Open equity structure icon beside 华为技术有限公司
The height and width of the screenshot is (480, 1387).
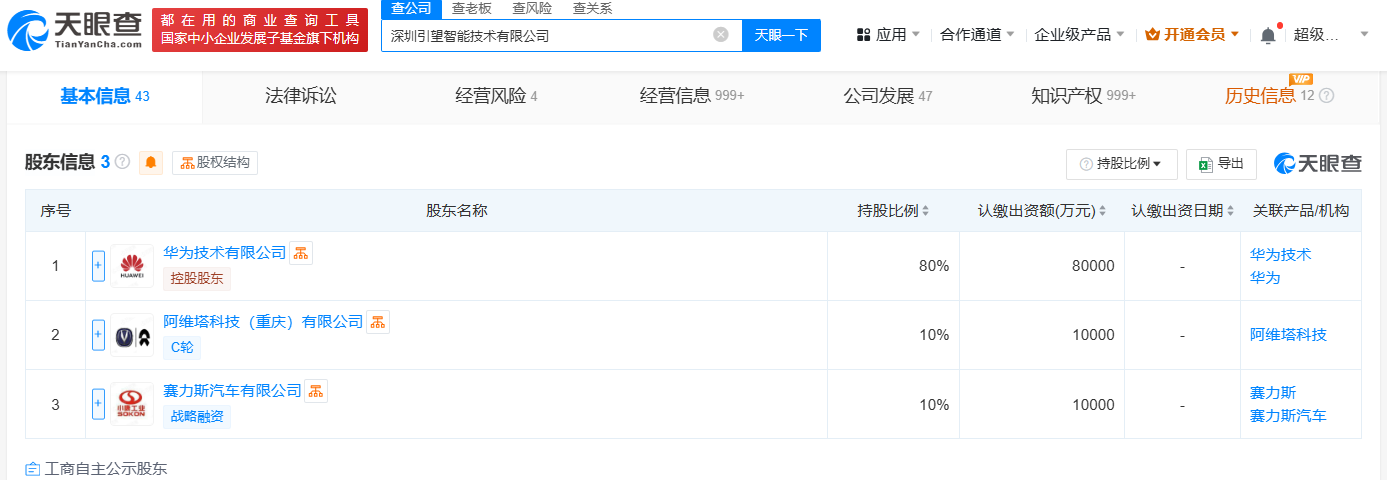pyautogui.click(x=301, y=253)
